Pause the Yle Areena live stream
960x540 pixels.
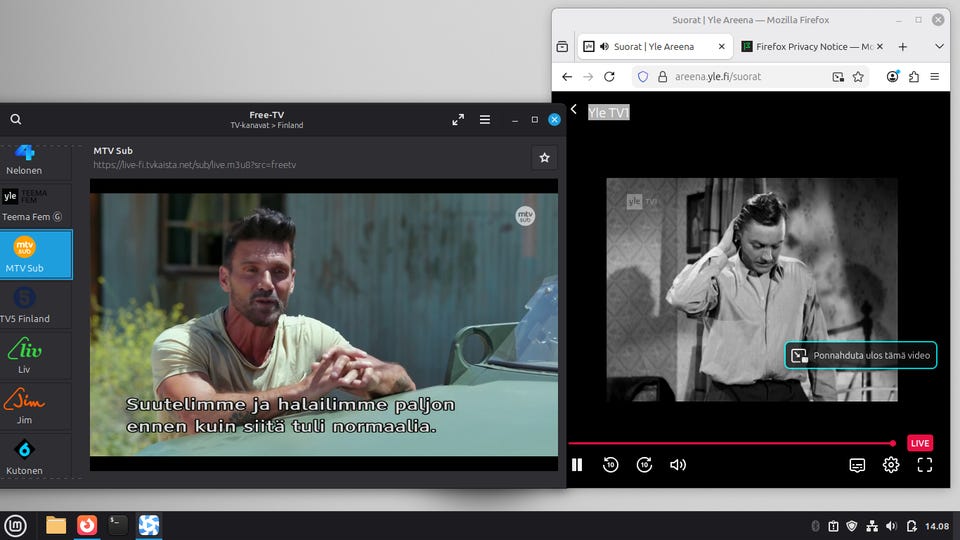point(577,465)
